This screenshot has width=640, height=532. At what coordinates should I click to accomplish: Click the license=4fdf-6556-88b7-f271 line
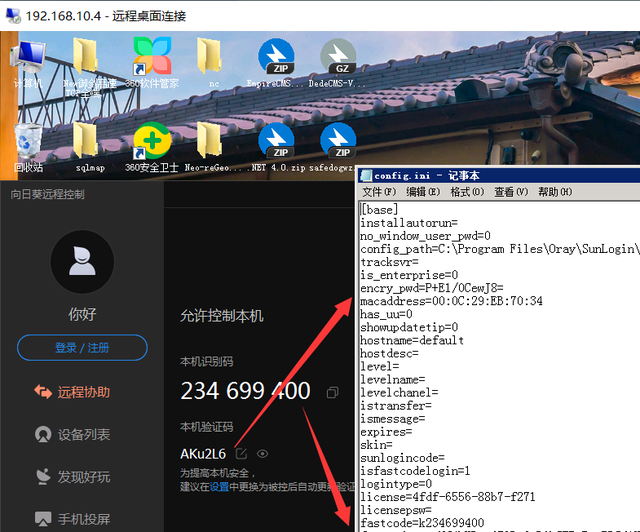(447, 496)
